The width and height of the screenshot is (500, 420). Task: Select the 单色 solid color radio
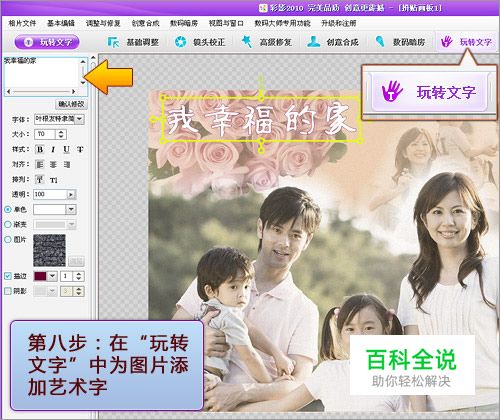[8, 209]
